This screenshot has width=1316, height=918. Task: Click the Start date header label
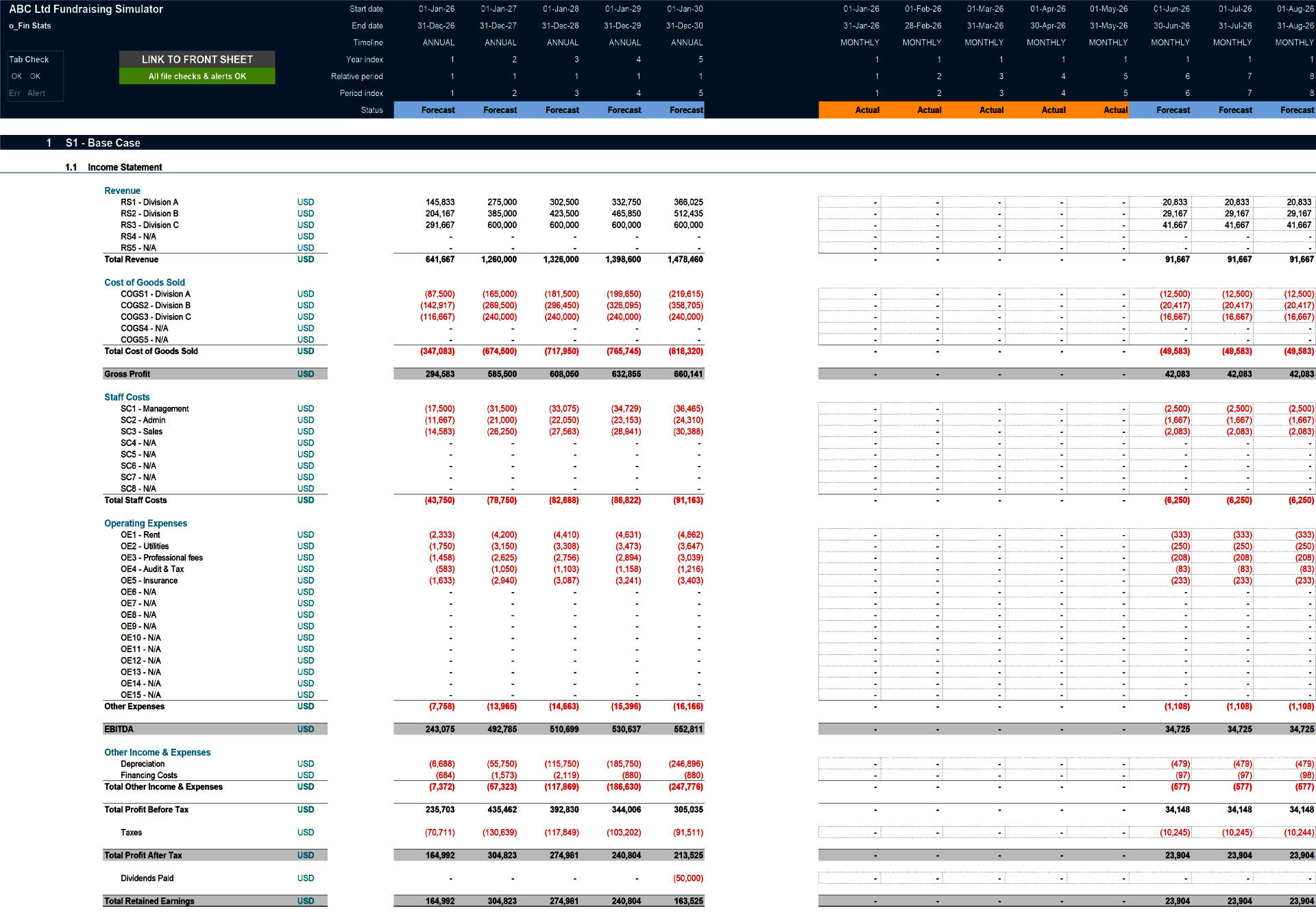(366, 9)
